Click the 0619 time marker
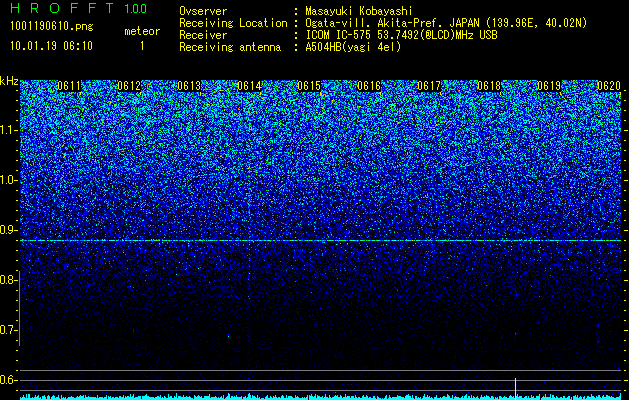 pyautogui.click(x=549, y=86)
